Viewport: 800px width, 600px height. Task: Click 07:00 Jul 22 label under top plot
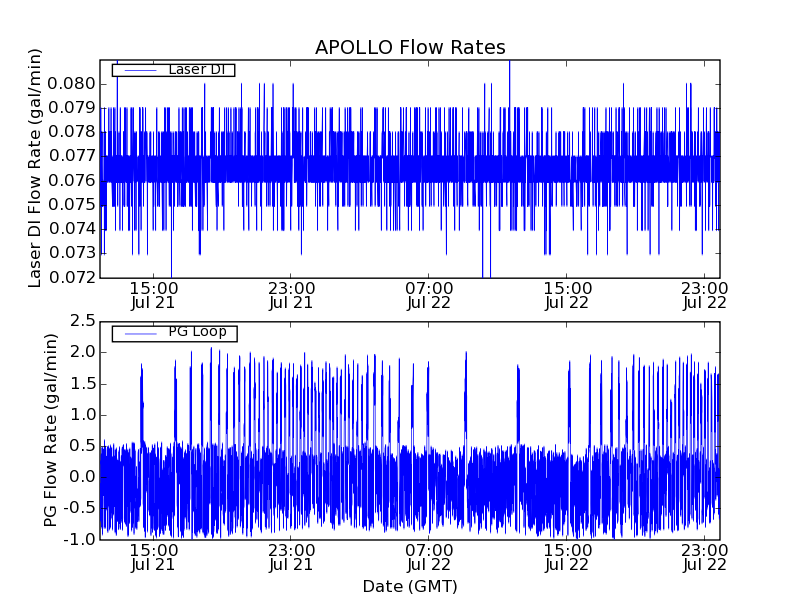pyautogui.click(x=429, y=295)
